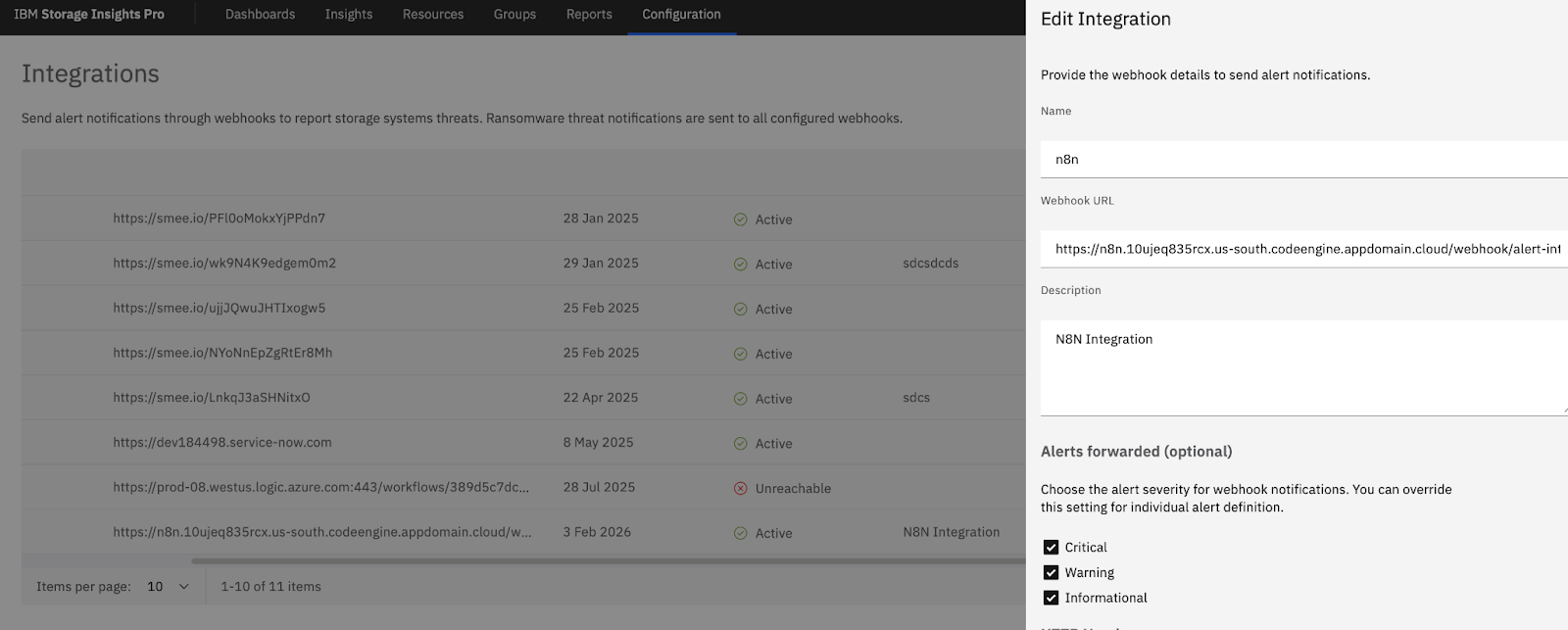The height and width of the screenshot is (630, 1568).
Task: Click the 28 Jan 2025 date cell
Action: click(x=601, y=218)
